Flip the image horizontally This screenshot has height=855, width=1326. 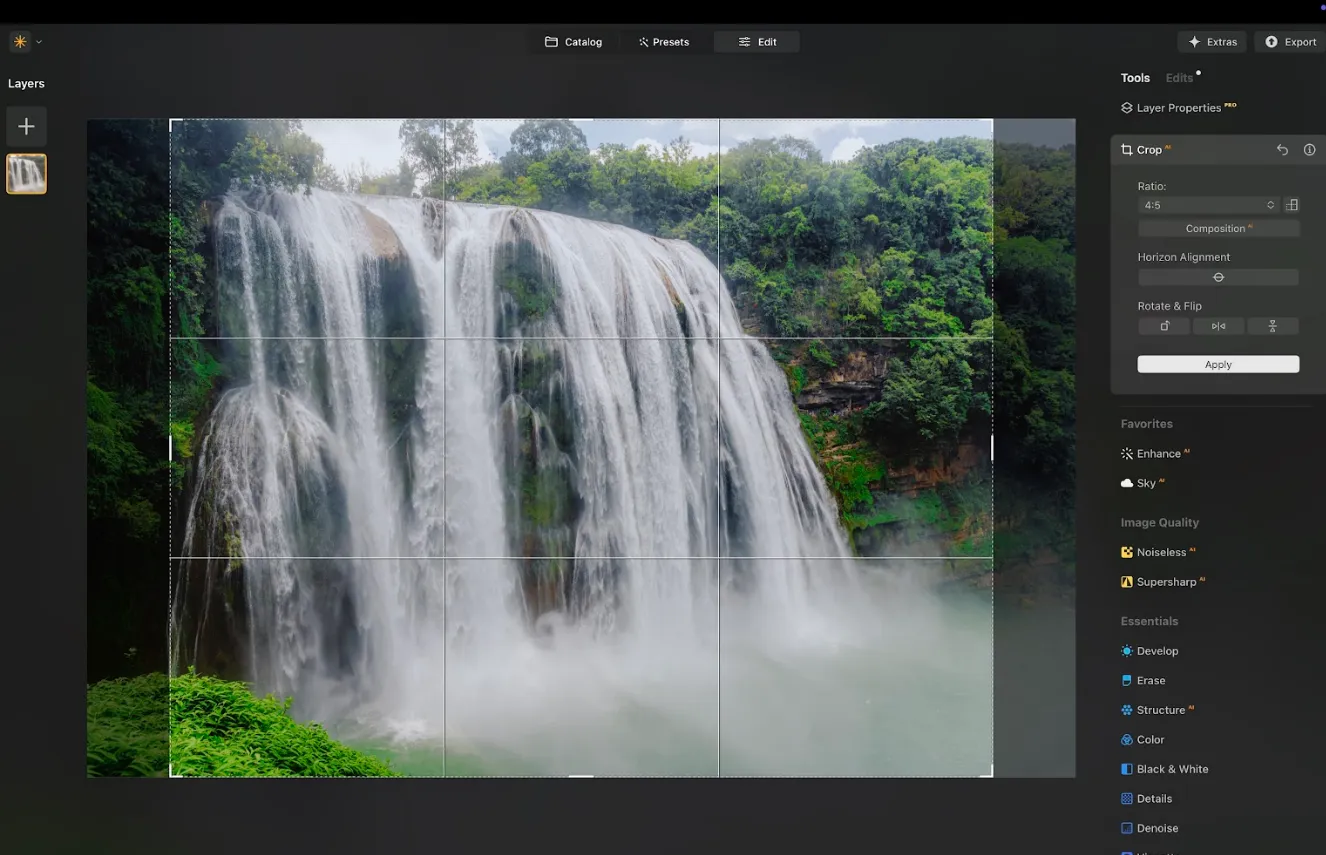point(1218,326)
